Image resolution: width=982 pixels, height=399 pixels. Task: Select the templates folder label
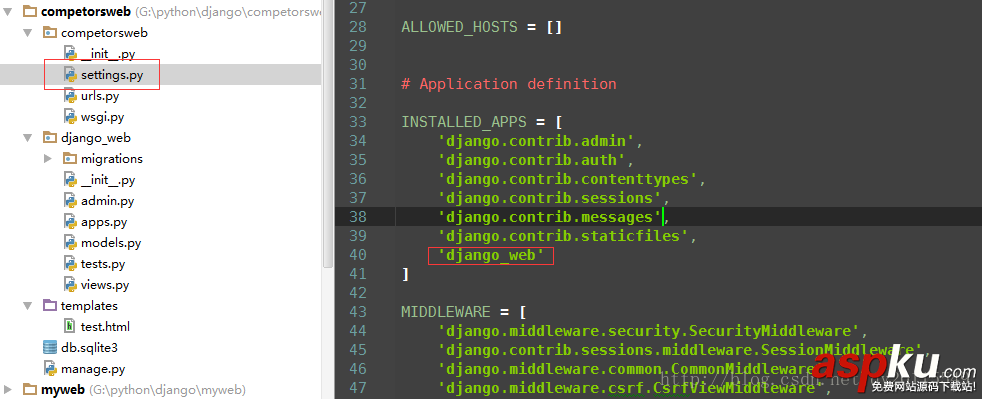[x=90, y=306]
